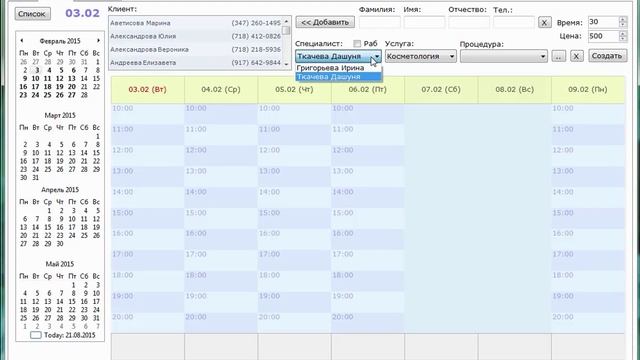
Task: Click the 08.02 (Вс) column header
Action: click(x=514, y=89)
